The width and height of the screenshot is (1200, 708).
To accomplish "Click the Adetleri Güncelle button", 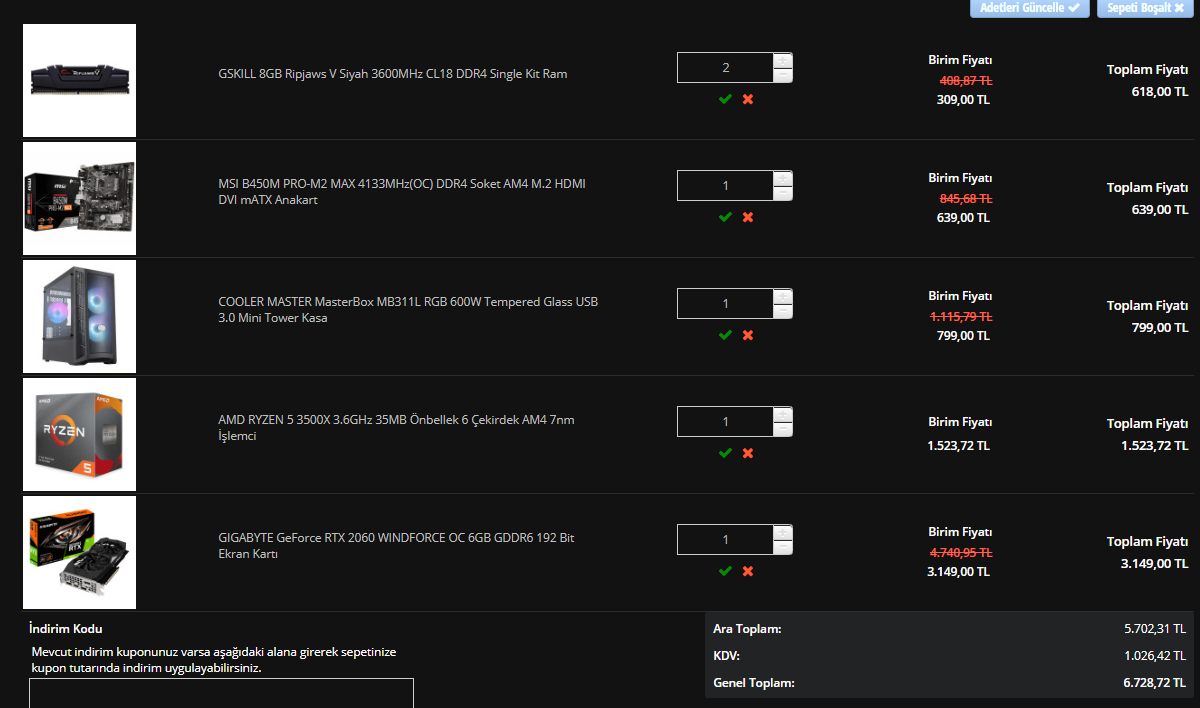I will click(x=1029, y=7).
